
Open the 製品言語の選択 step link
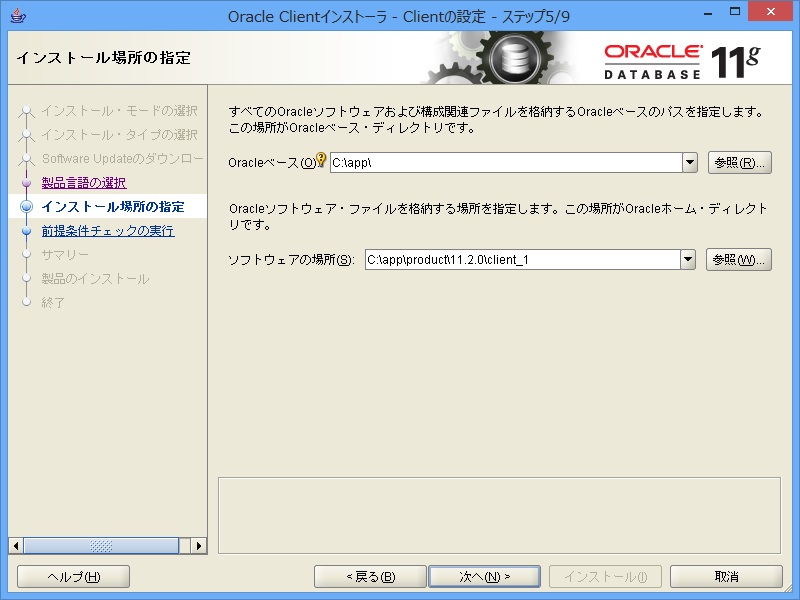pos(84,183)
